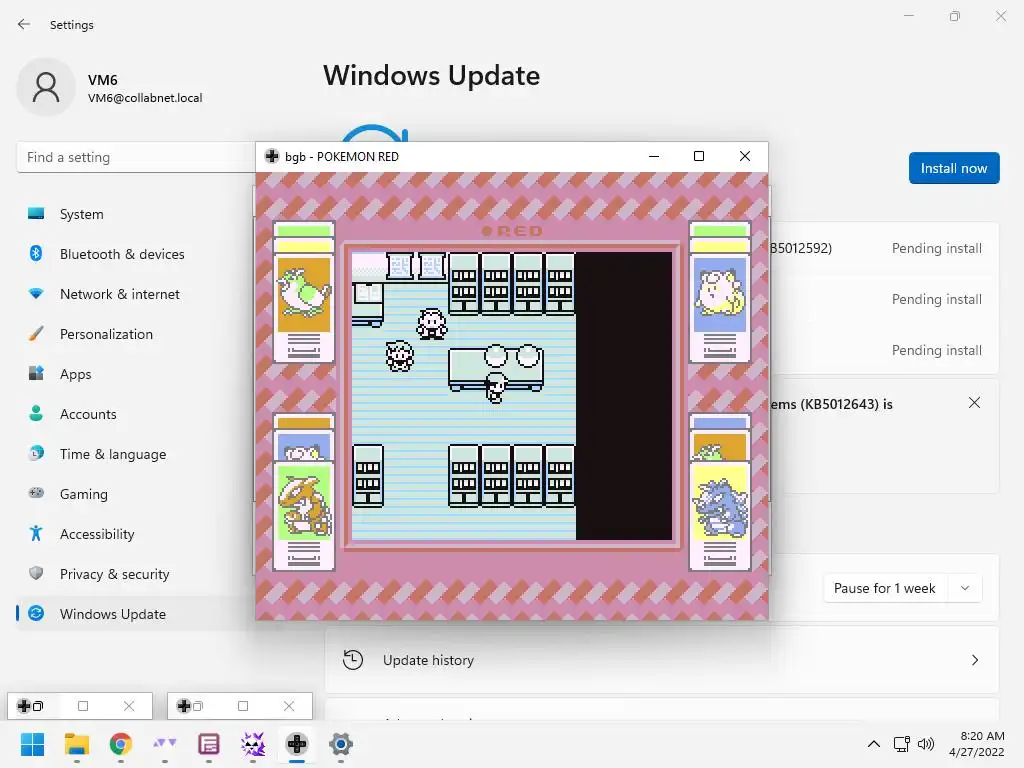Open the VM6 account avatar
Image resolution: width=1024 pixels, height=768 pixels.
click(x=46, y=87)
